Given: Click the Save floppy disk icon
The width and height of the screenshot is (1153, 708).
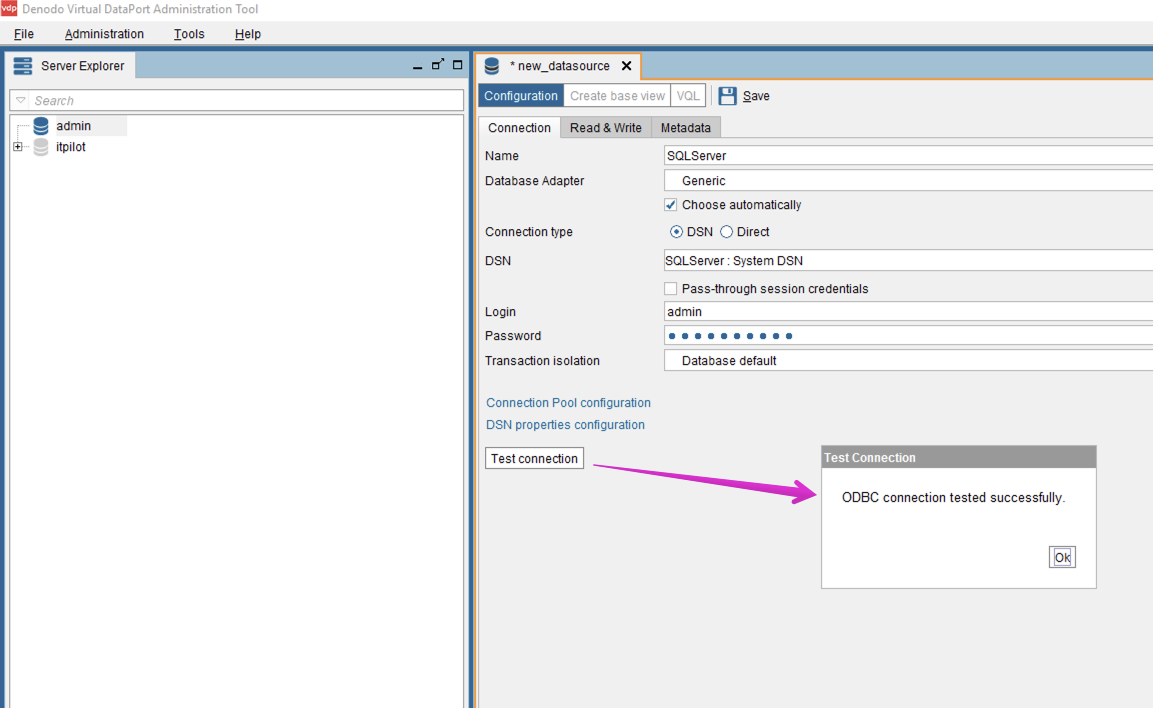Looking at the screenshot, I should [727, 96].
